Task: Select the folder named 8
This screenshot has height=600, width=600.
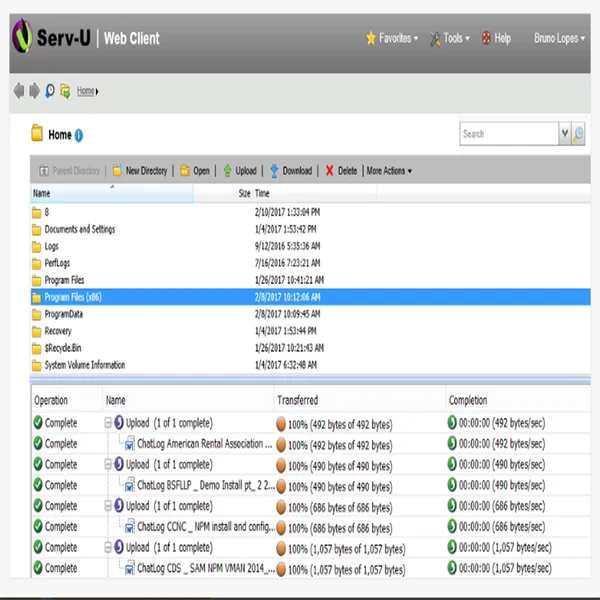Action: [x=310, y=212]
